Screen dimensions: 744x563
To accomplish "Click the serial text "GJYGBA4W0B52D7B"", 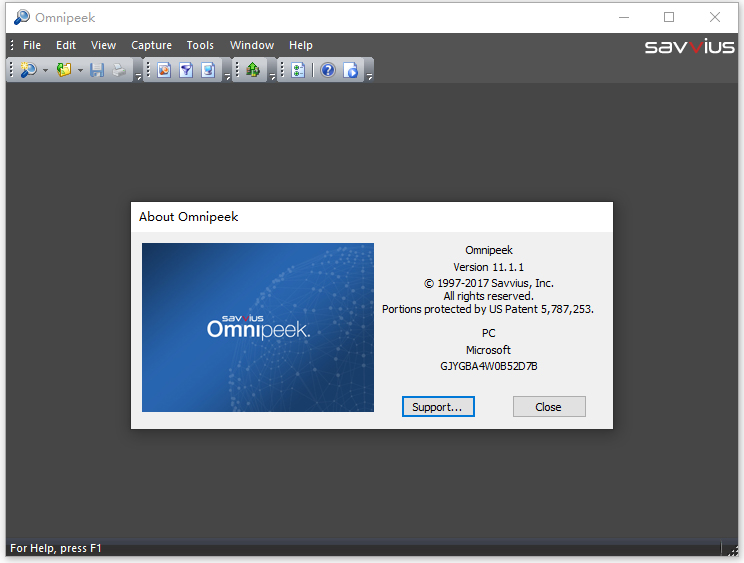I will 489,366.
